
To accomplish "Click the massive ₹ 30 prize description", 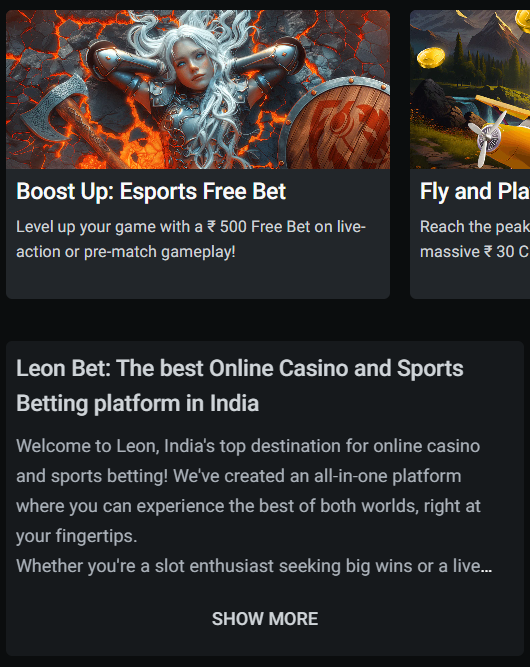I will 475,251.
